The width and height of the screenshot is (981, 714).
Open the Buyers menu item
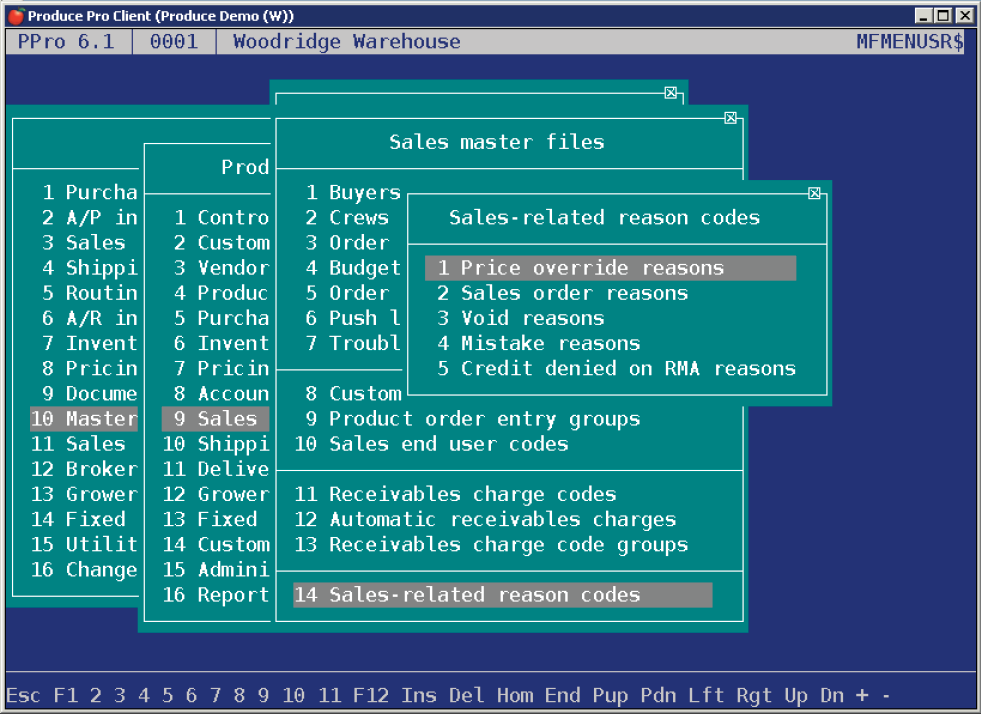click(353, 193)
